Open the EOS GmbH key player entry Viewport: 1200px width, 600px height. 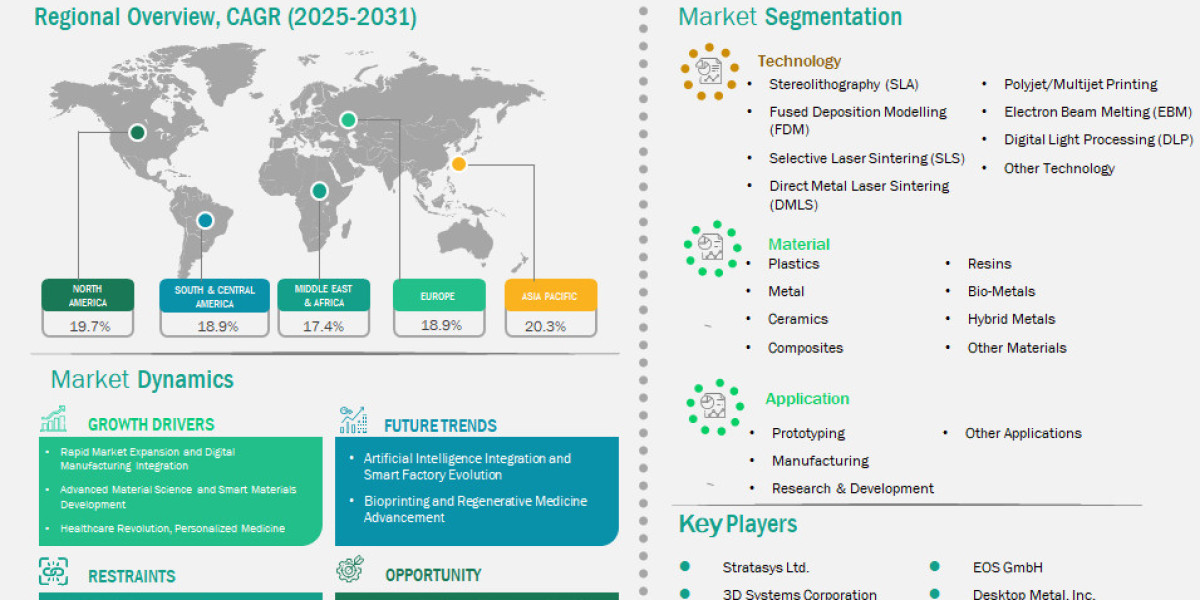tap(1007, 567)
